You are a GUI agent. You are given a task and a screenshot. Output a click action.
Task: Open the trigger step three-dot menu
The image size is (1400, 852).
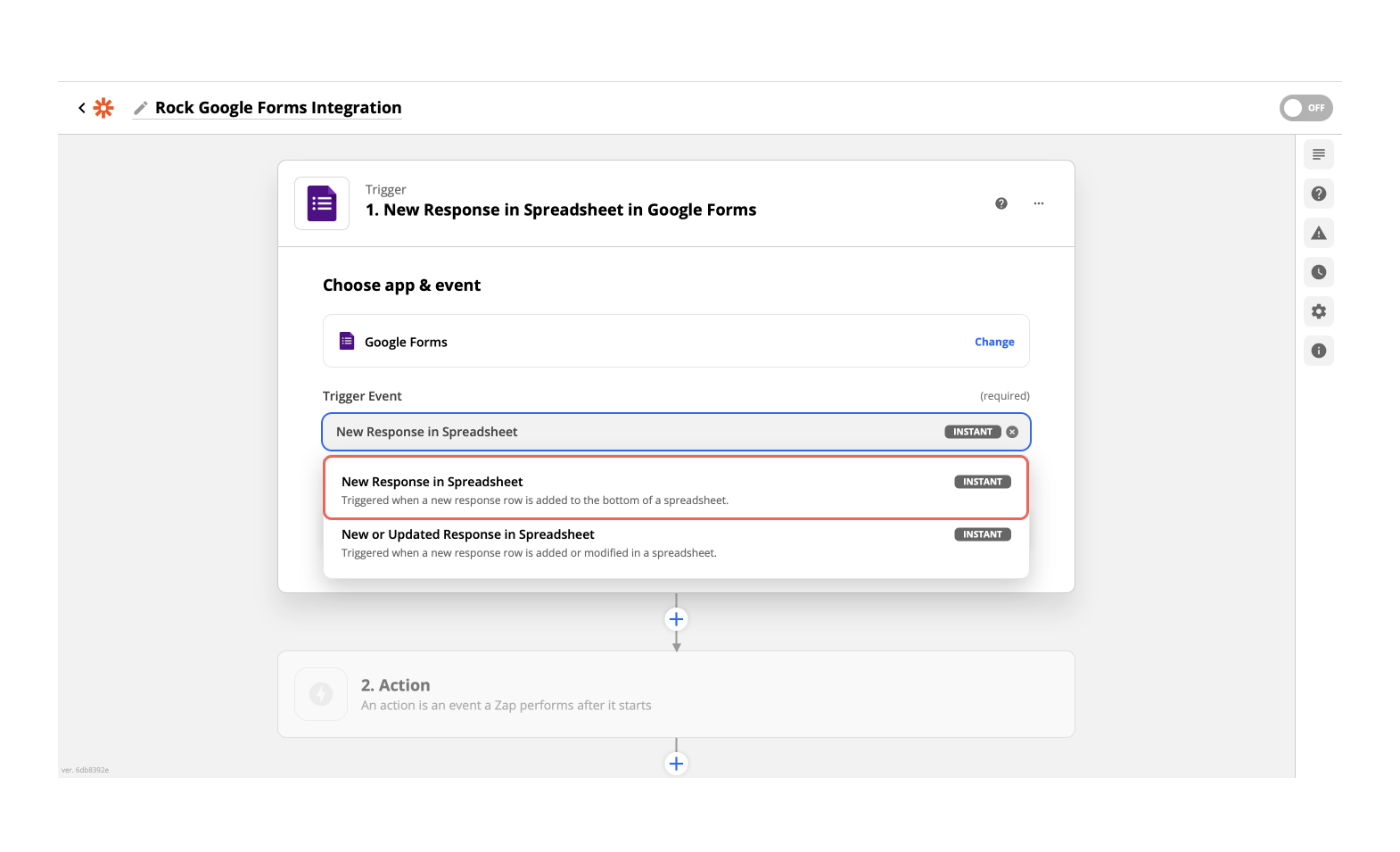click(x=1038, y=203)
